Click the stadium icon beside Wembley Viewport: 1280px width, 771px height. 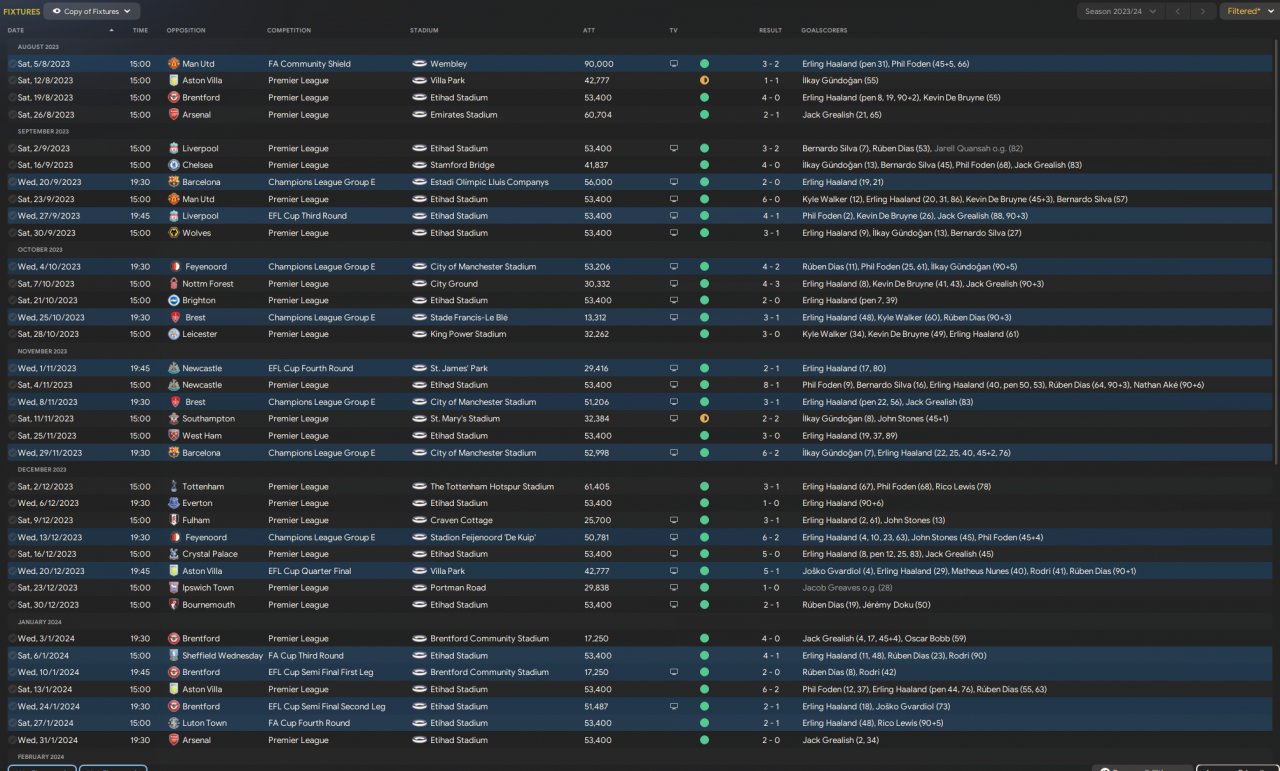tap(420, 64)
